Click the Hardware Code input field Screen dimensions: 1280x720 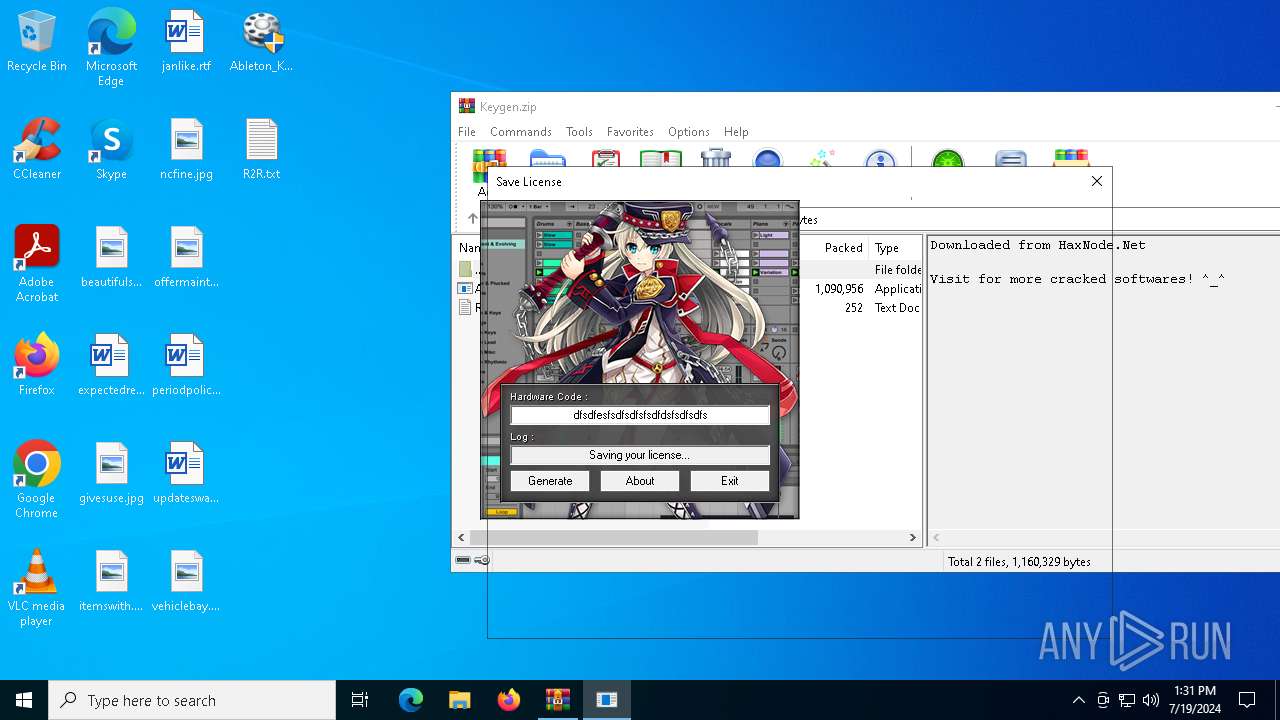640,415
